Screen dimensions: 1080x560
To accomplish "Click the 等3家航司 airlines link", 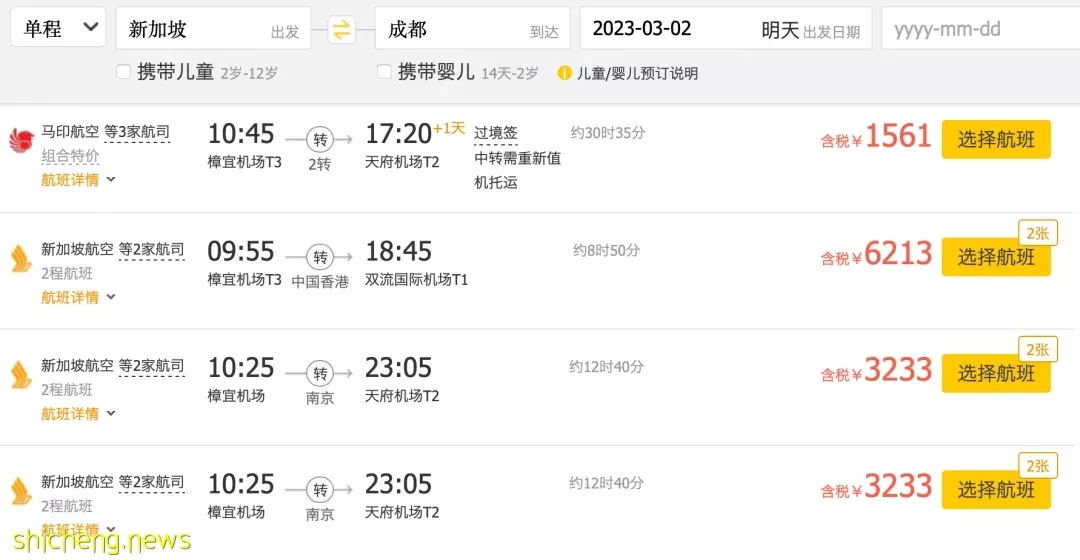I will point(137,132).
